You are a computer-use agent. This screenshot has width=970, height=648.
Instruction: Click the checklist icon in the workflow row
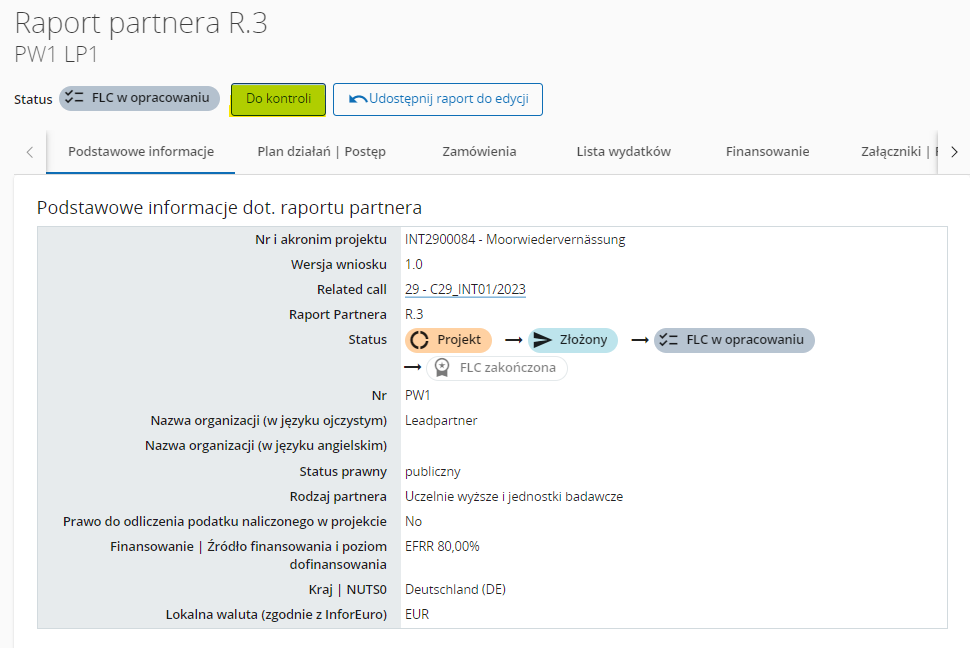(x=669, y=340)
